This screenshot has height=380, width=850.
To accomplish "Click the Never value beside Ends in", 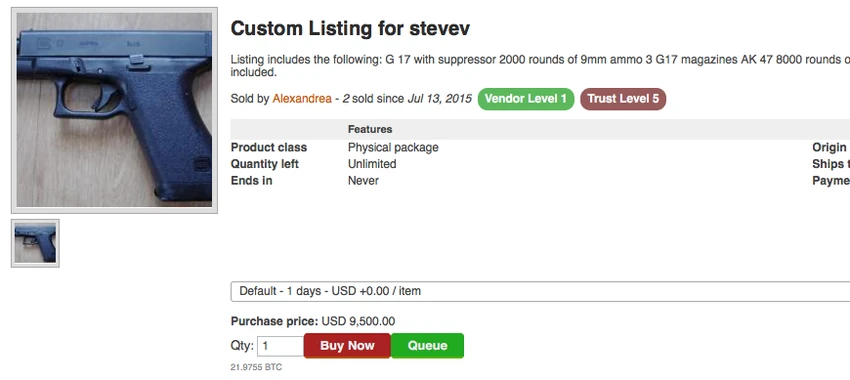I will click(x=363, y=181).
